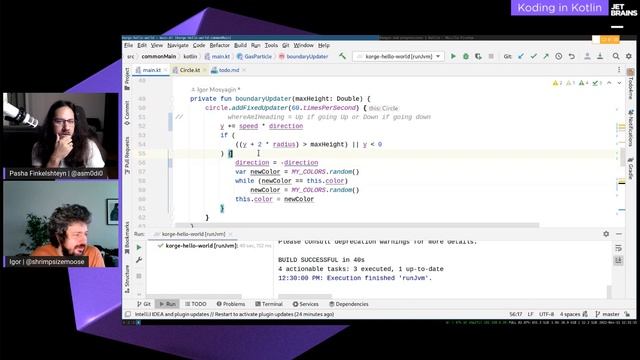Open the Dependencies tool window tab at the bottom
Image resolution: width=640 pixels, height=360 pixels.
pos(349,304)
